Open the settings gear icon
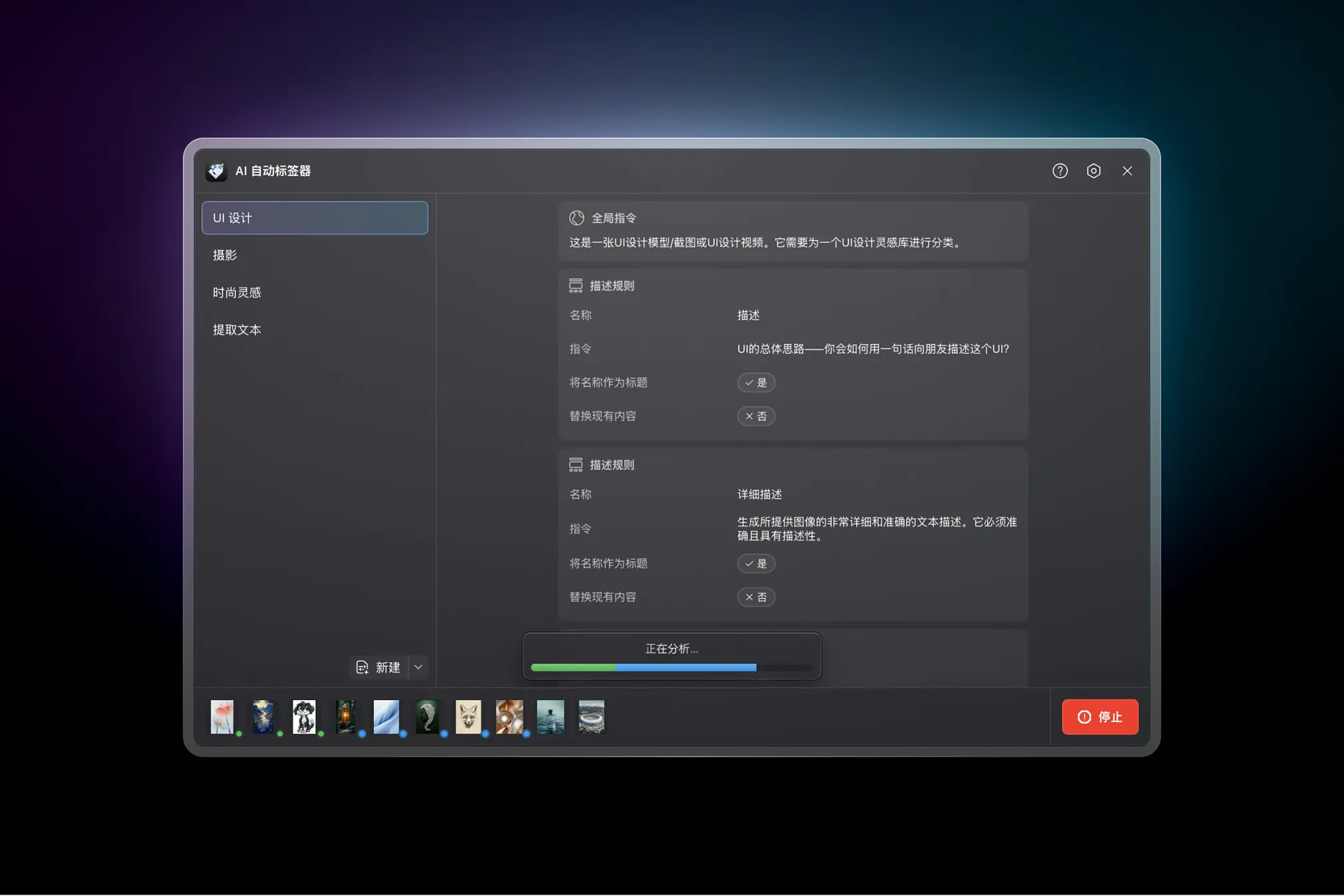Image resolution: width=1344 pixels, height=896 pixels. click(1093, 171)
